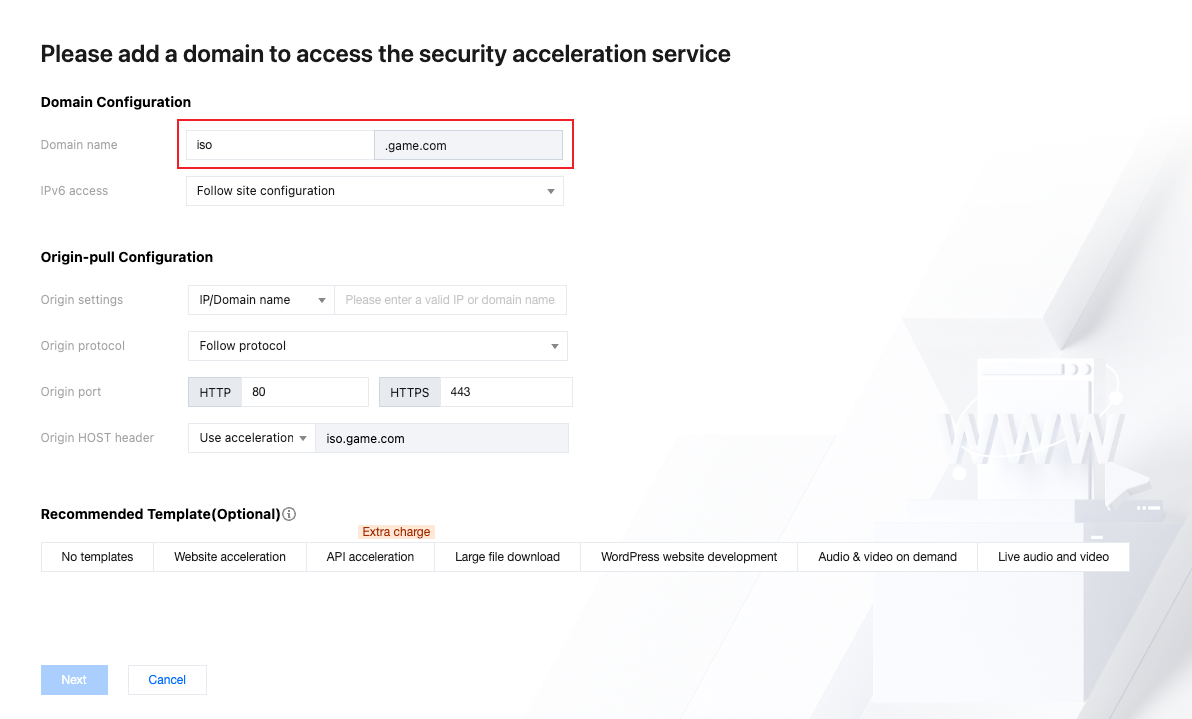Image resolution: width=1192 pixels, height=719 pixels.
Task: Edit the HTTP origin port field
Action: click(305, 392)
